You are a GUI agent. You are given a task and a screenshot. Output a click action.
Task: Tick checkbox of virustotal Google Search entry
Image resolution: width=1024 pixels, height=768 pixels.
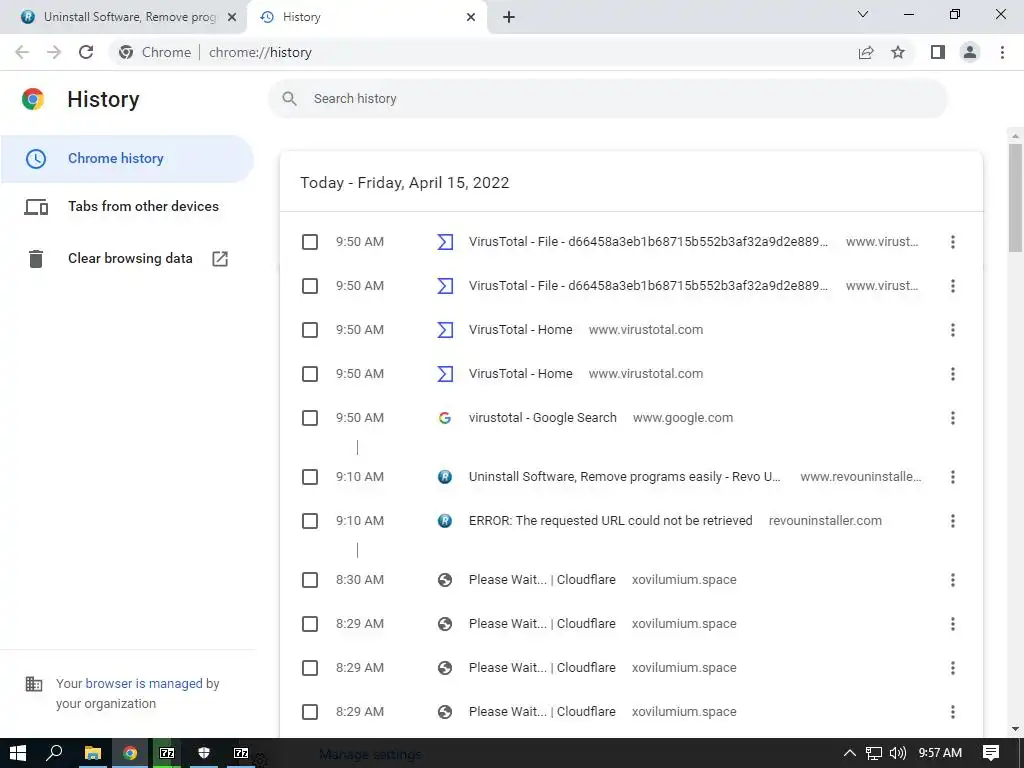[x=310, y=418]
